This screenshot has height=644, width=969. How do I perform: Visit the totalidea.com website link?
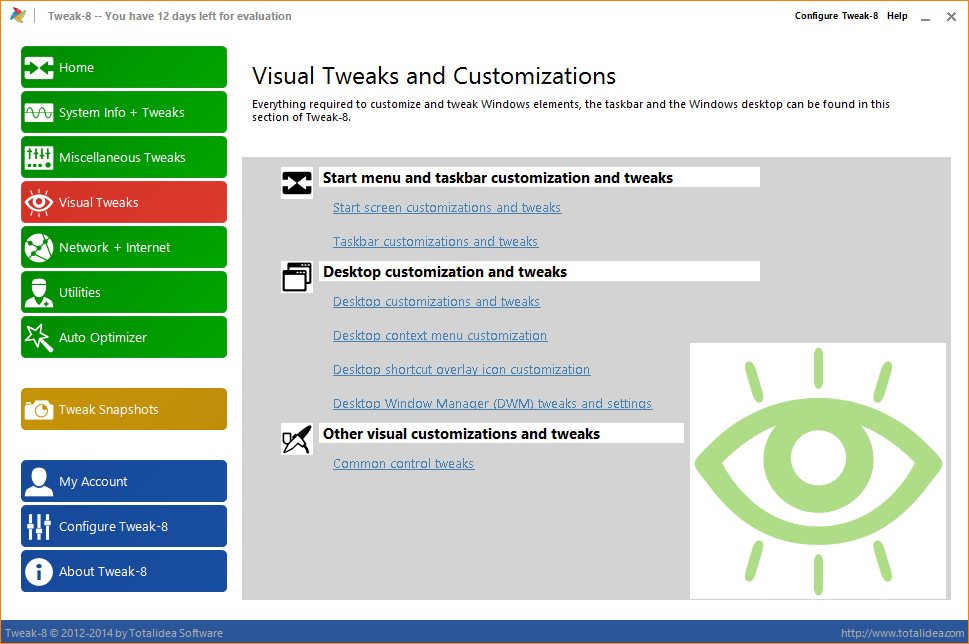click(x=902, y=633)
